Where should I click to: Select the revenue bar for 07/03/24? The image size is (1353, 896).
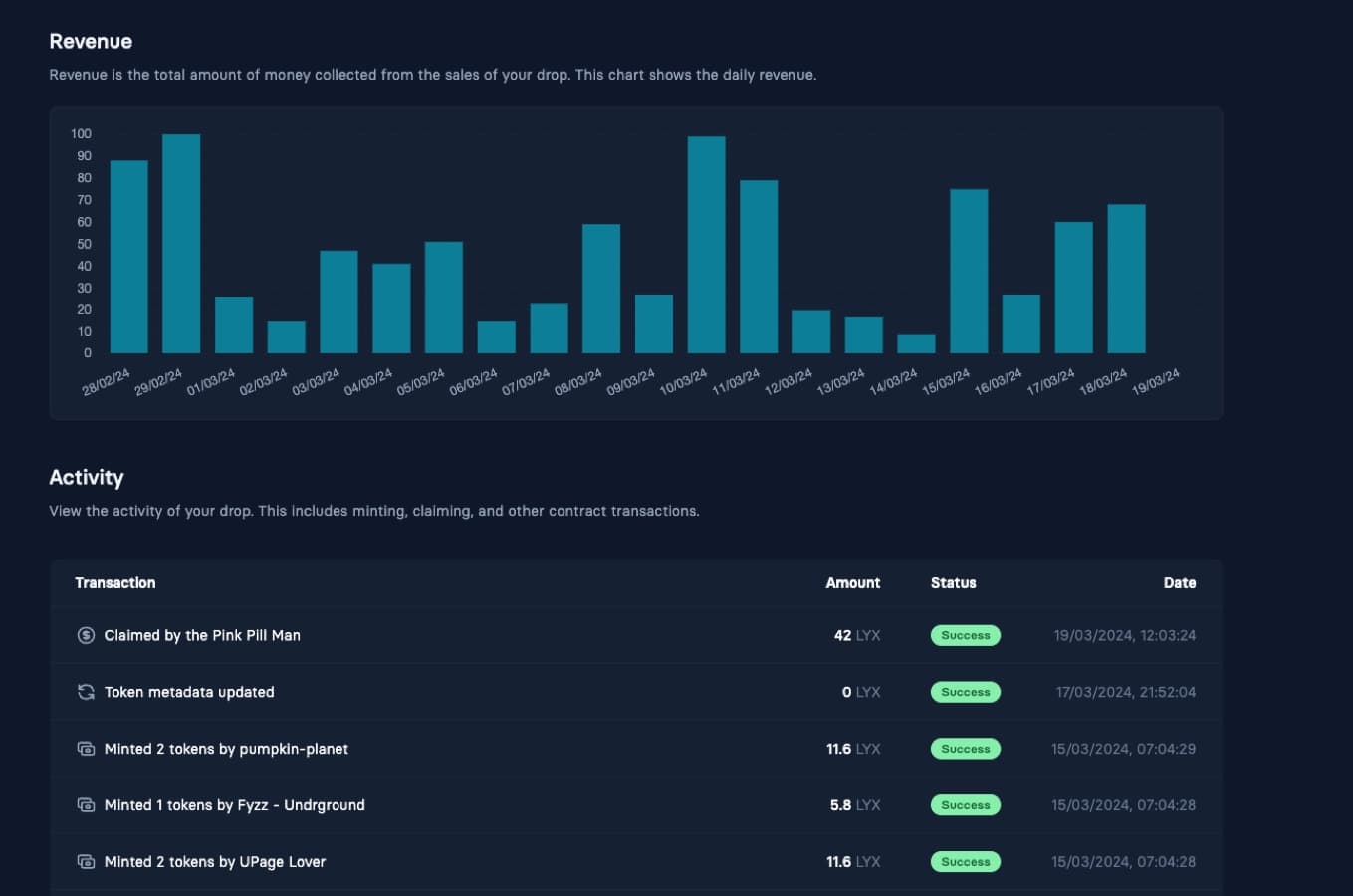coord(549,329)
